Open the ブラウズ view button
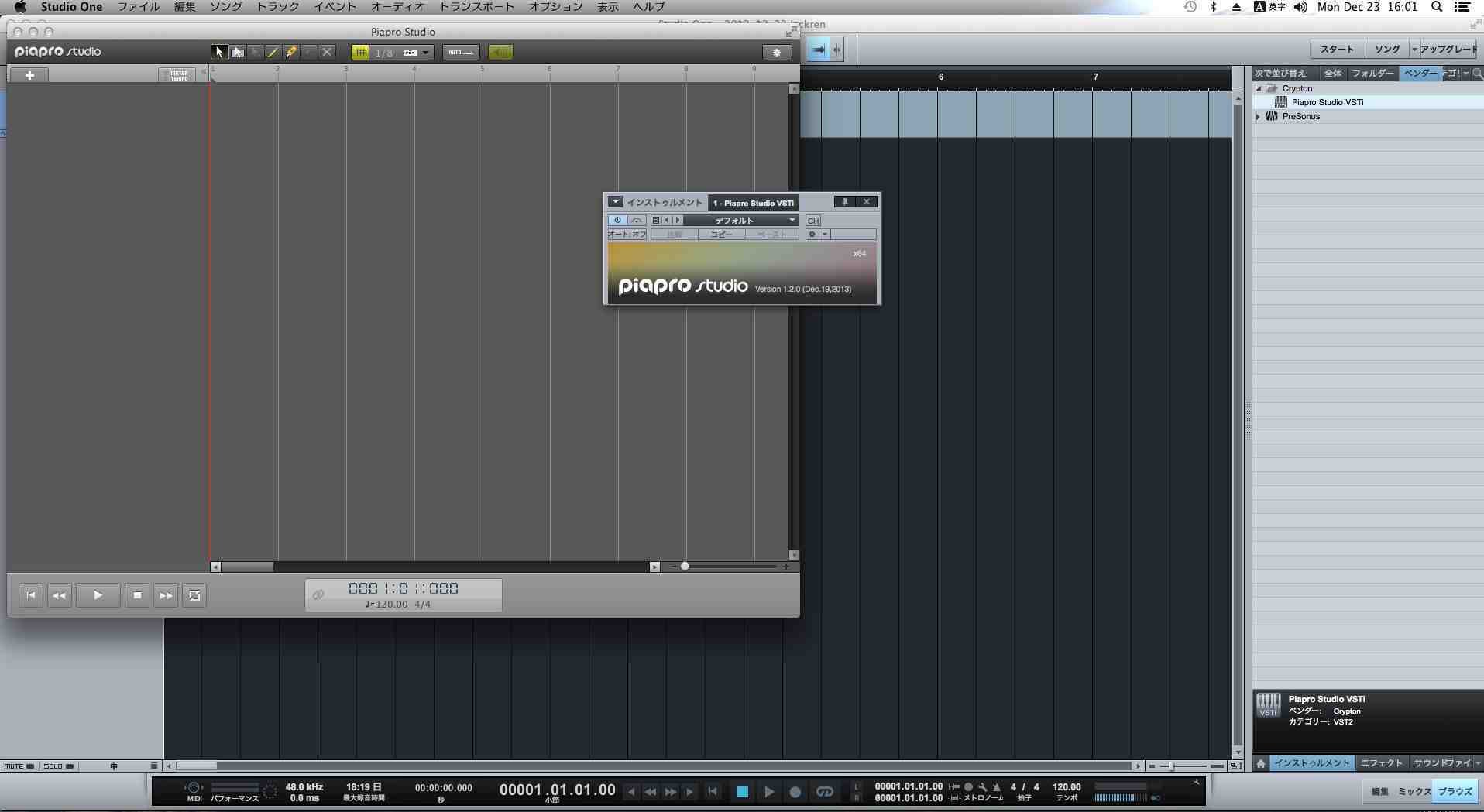This screenshot has height=812, width=1484. [x=1455, y=792]
